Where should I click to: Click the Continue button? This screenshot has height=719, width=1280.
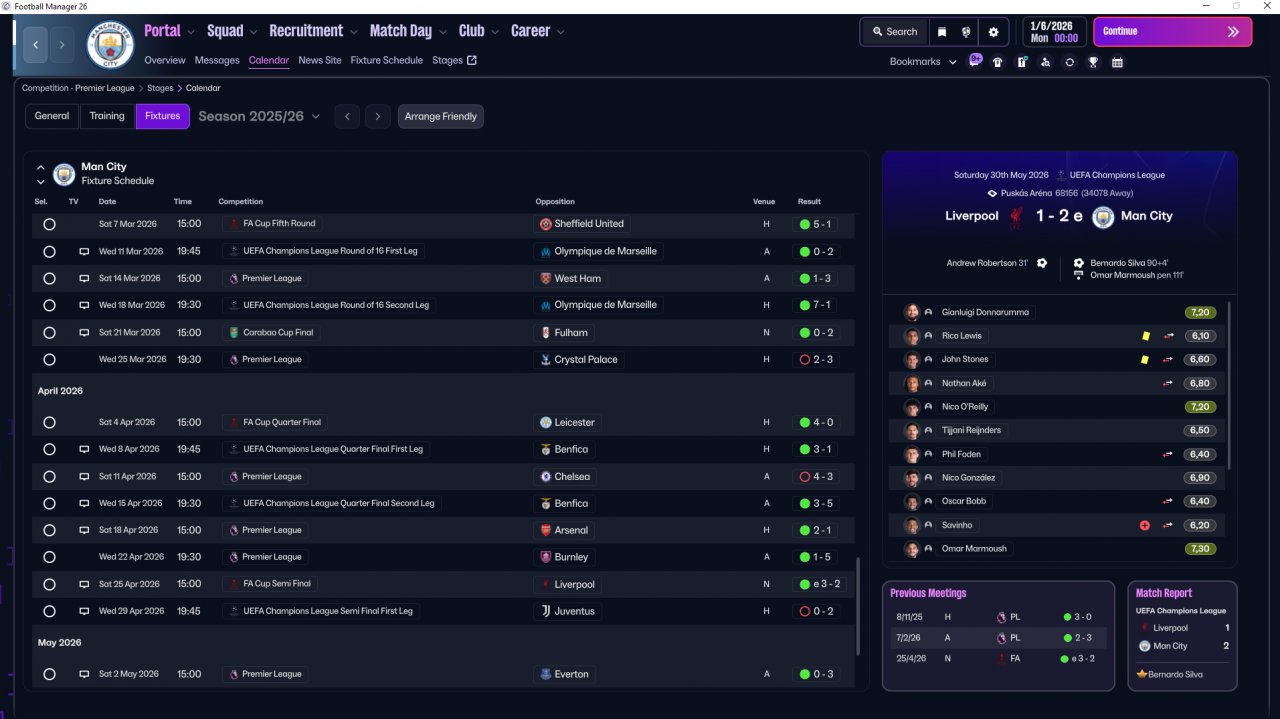point(1172,31)
